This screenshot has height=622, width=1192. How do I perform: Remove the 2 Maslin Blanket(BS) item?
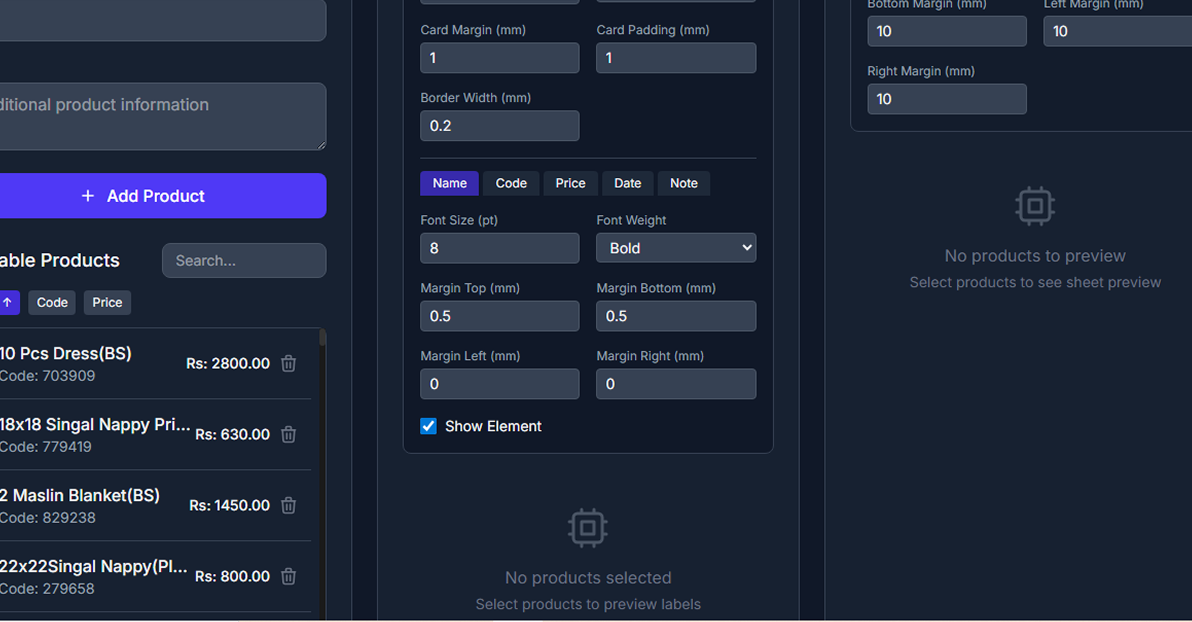[288, 506]
